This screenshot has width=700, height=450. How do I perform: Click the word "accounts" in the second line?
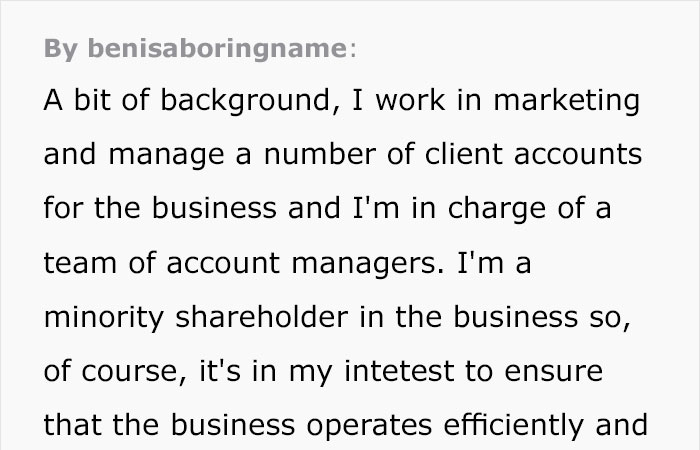click(578, 155)
